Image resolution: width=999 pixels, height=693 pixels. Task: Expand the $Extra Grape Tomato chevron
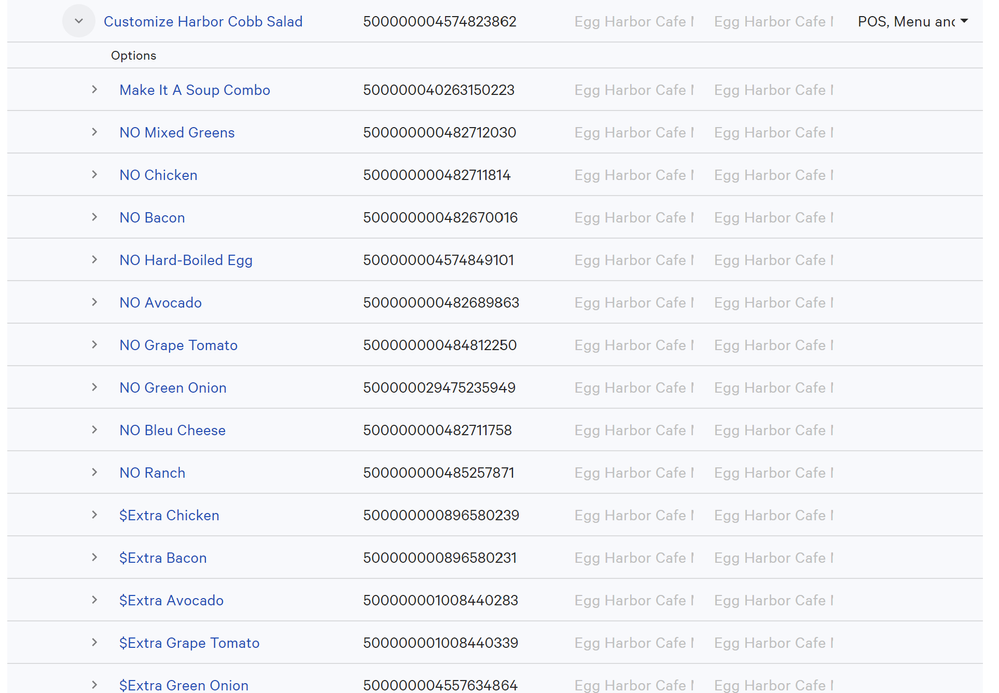[x=95, y=643]
